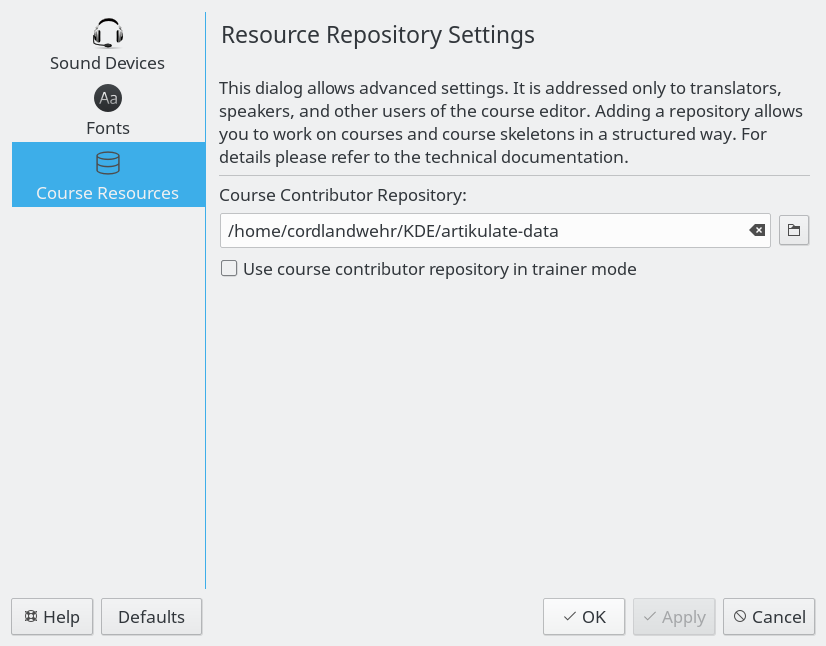Click the Apply button

pos(674,616)
